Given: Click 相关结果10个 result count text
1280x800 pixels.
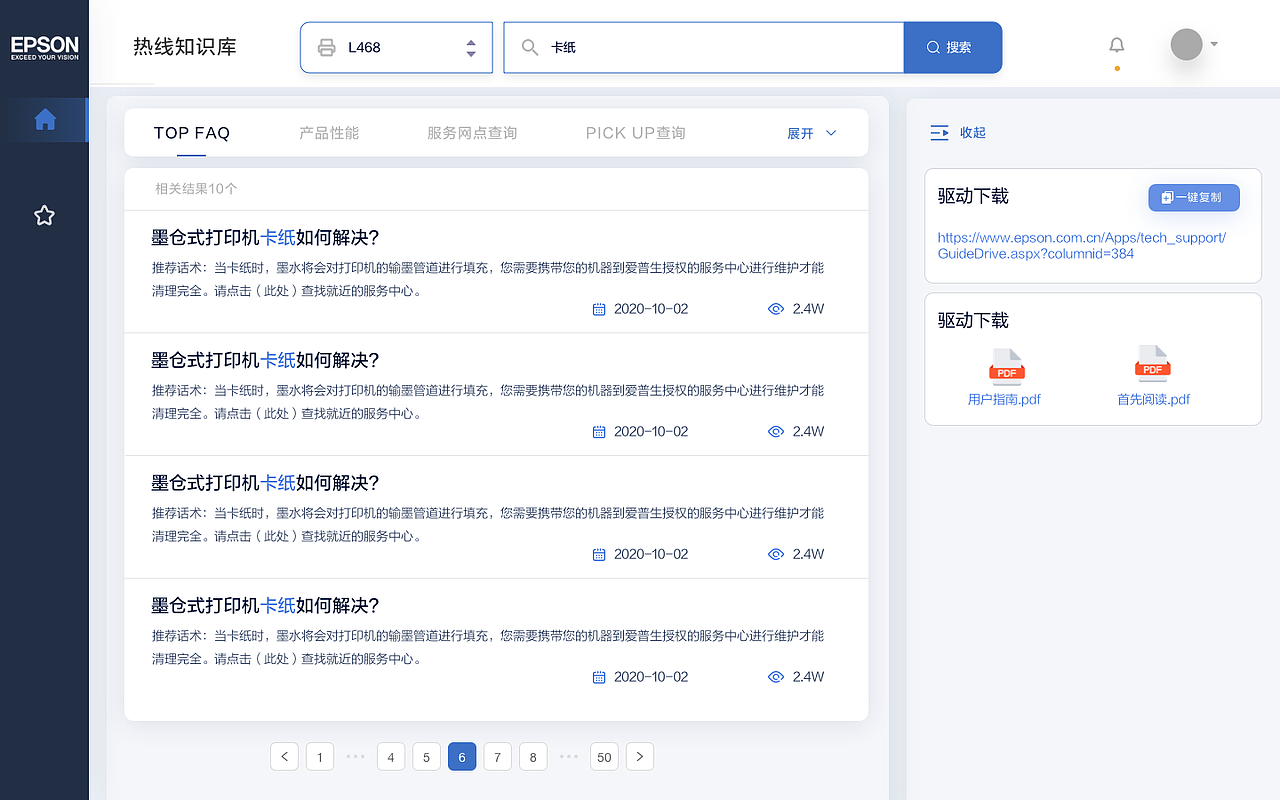Looking at the screenshot, I should point(196,188).
